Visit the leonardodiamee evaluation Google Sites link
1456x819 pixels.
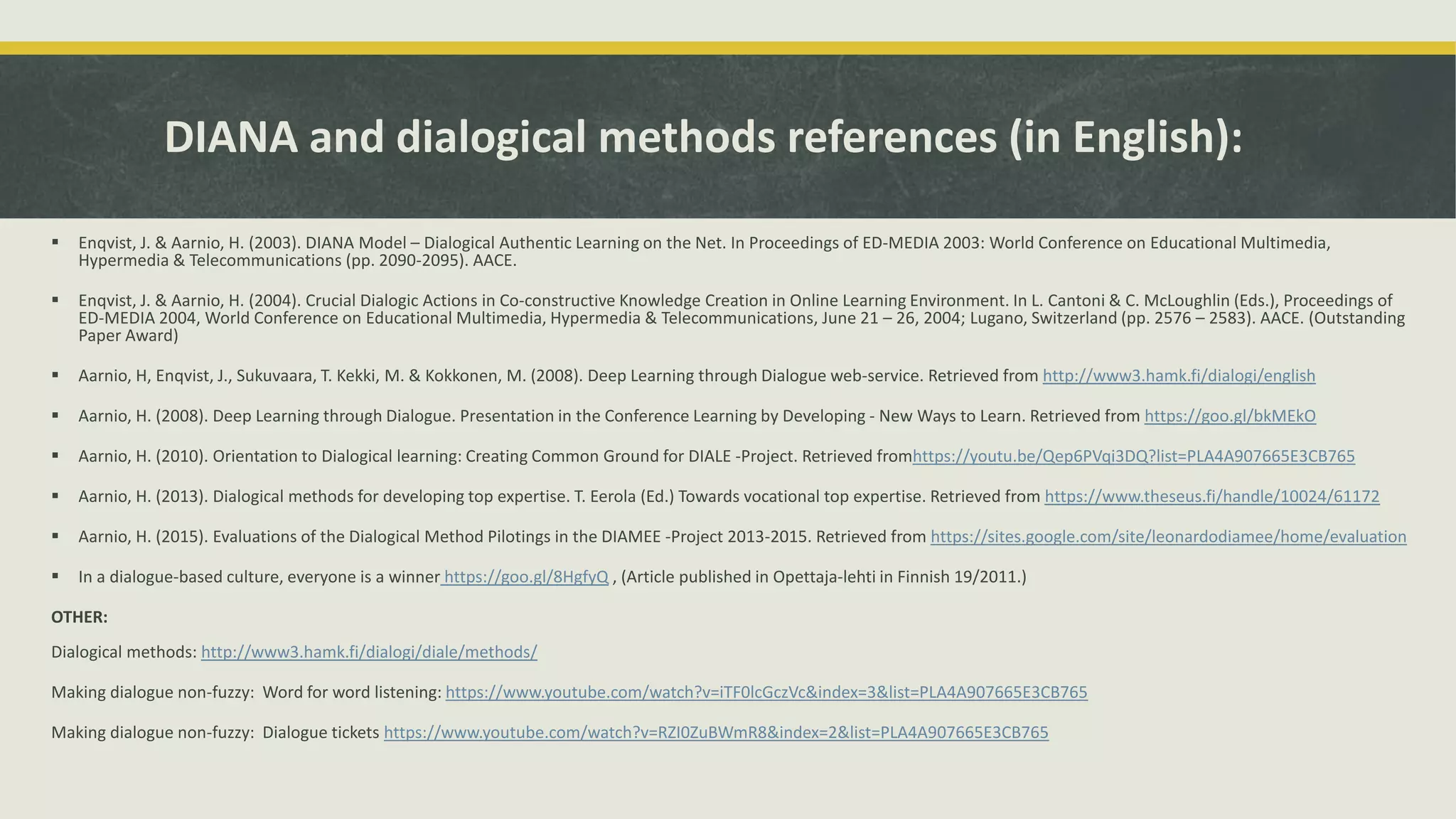(1167, 537)
